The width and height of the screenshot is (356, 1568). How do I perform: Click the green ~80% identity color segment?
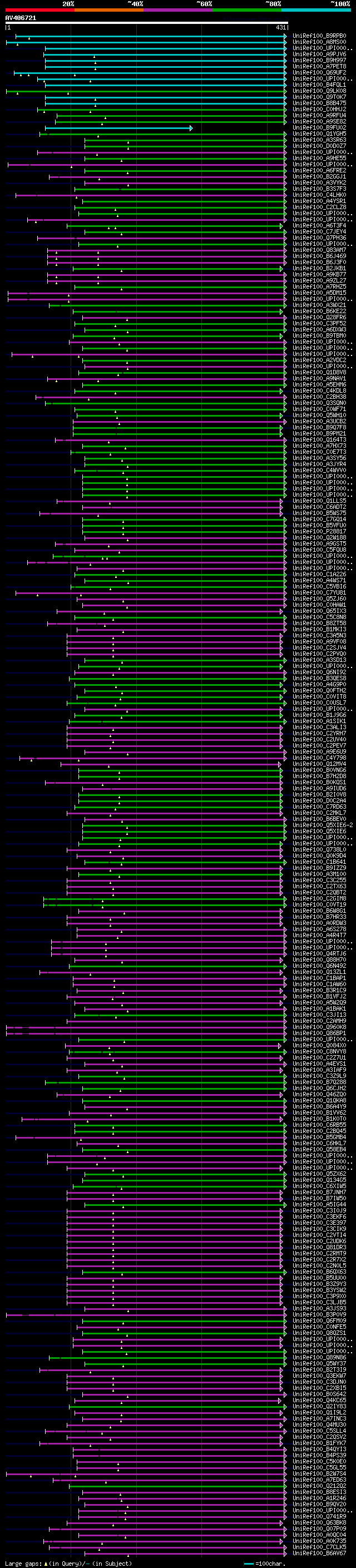(247, 10)
